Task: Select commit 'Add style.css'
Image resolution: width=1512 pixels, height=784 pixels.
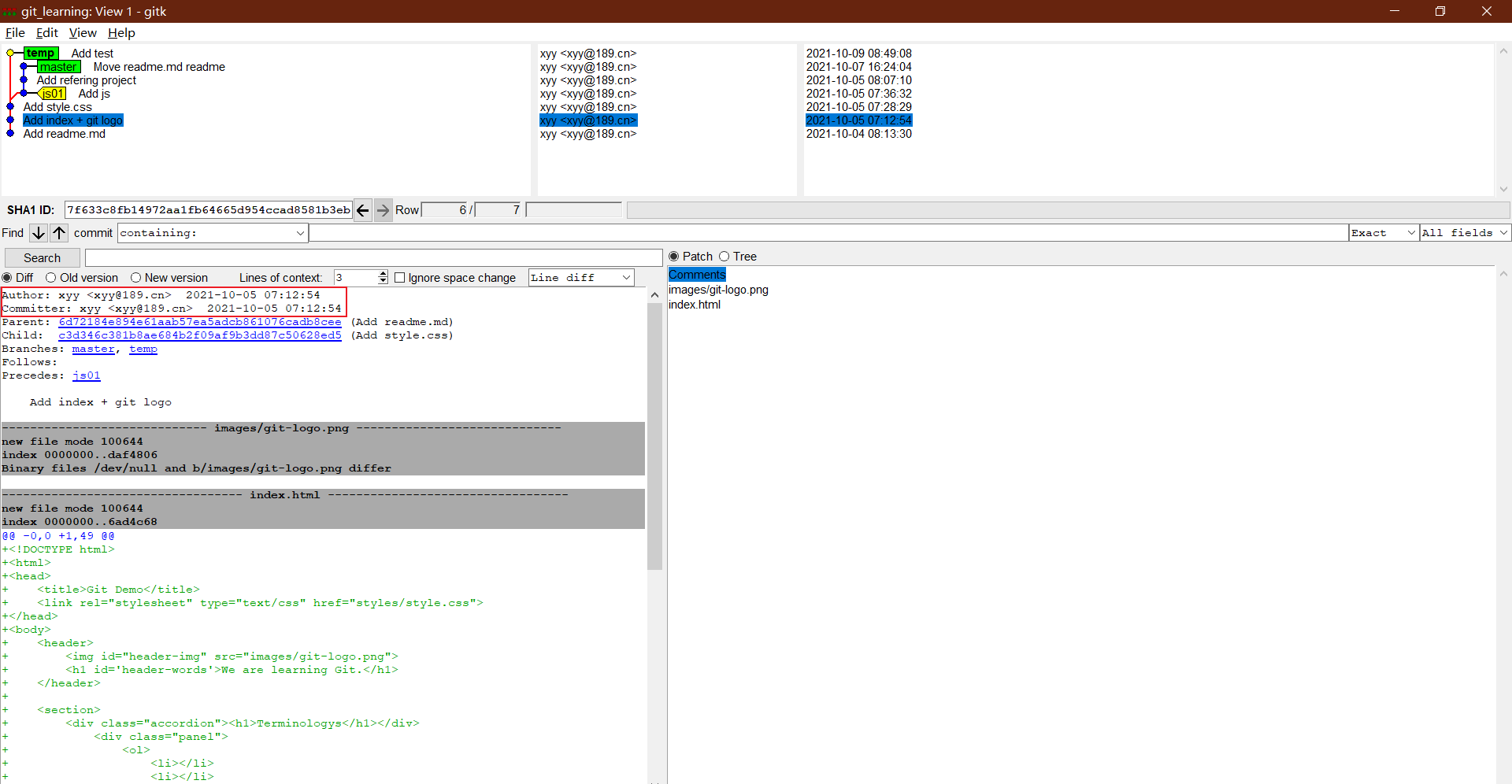Action: [57, 107]
